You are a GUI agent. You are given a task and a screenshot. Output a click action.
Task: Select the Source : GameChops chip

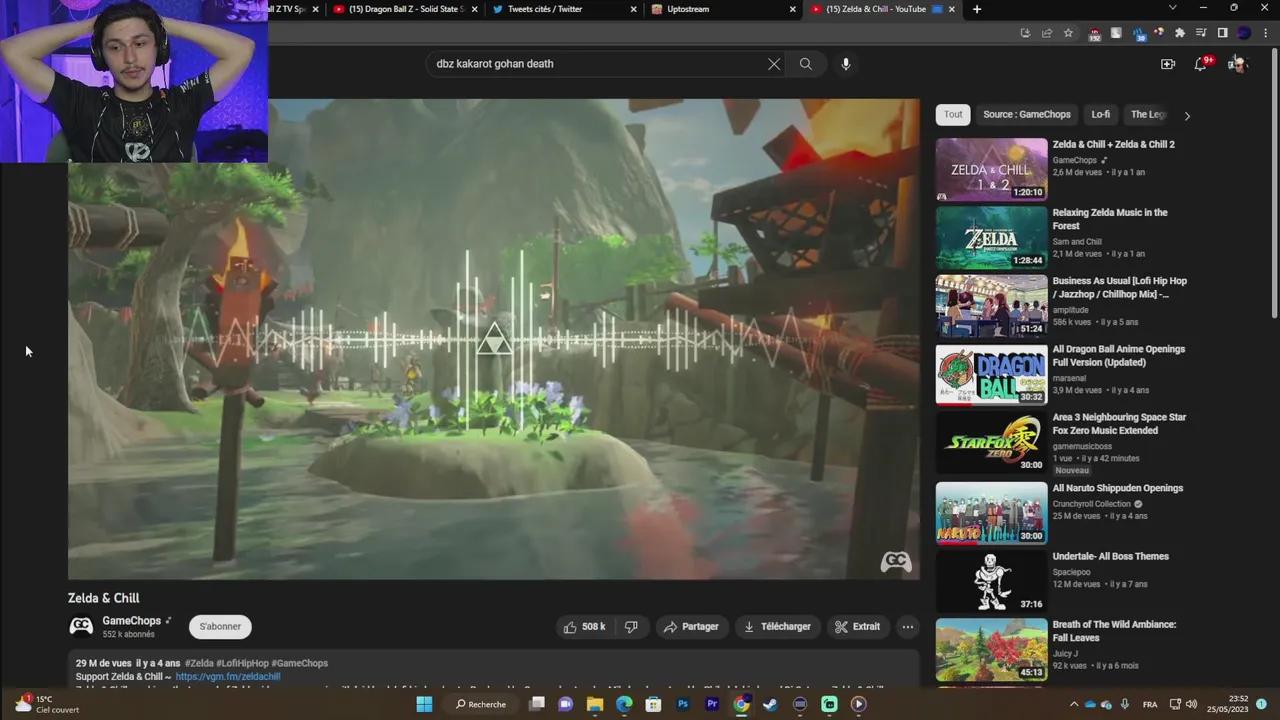tap(1027, 114)
